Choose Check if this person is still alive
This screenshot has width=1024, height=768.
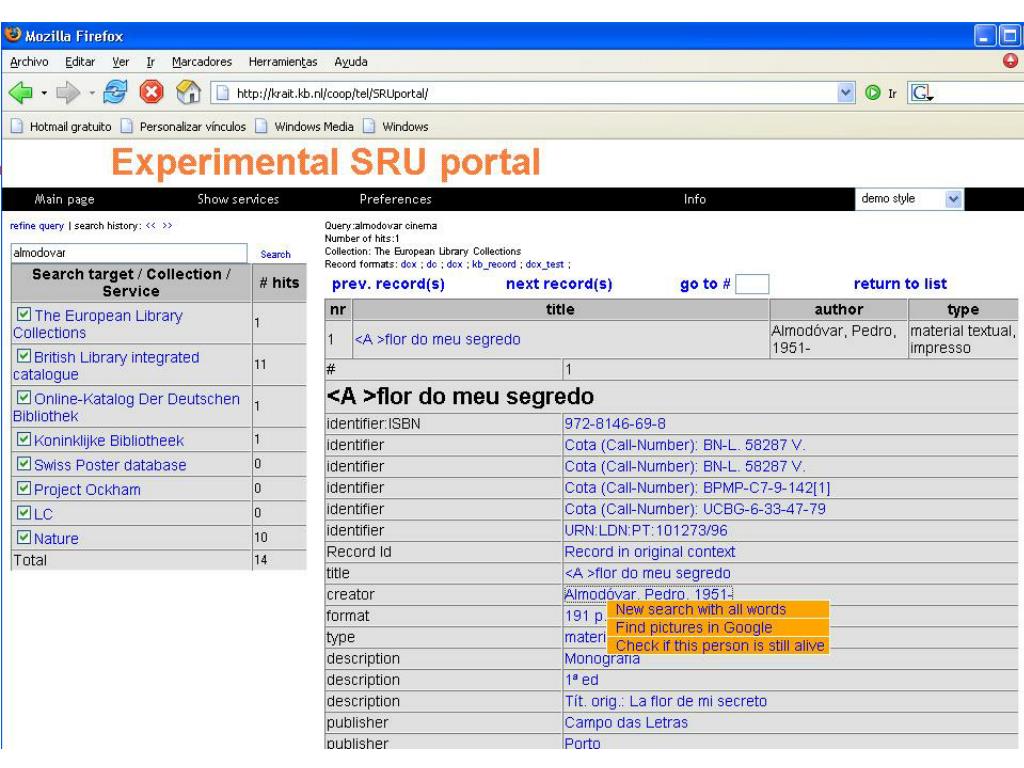(720, 646)
